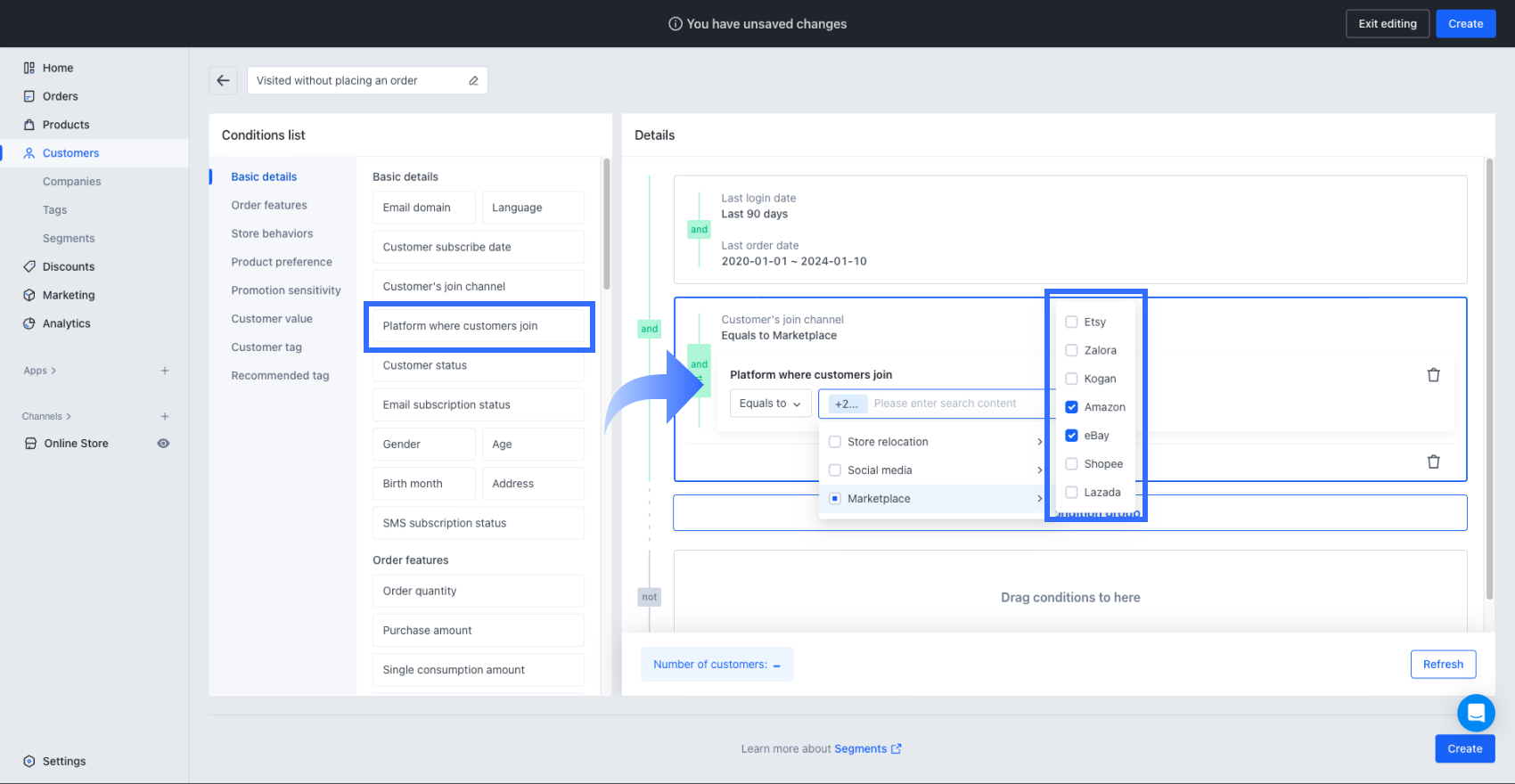1515x784 pixels.
Task: Expand the Marketplace submenu arrow
Action: click(1039, 499)
